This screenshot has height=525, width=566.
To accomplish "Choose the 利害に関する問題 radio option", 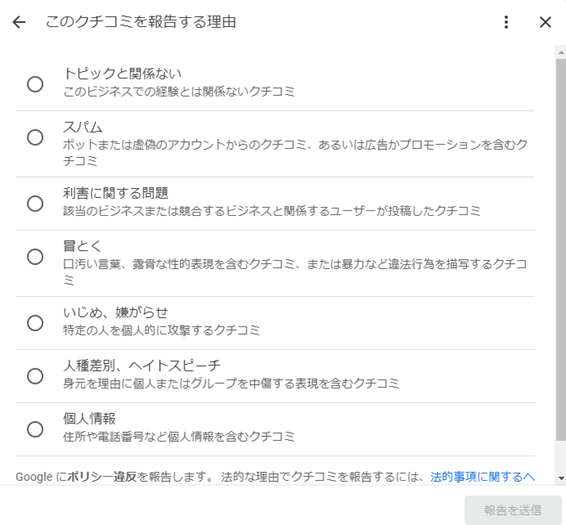I will 35,204.
